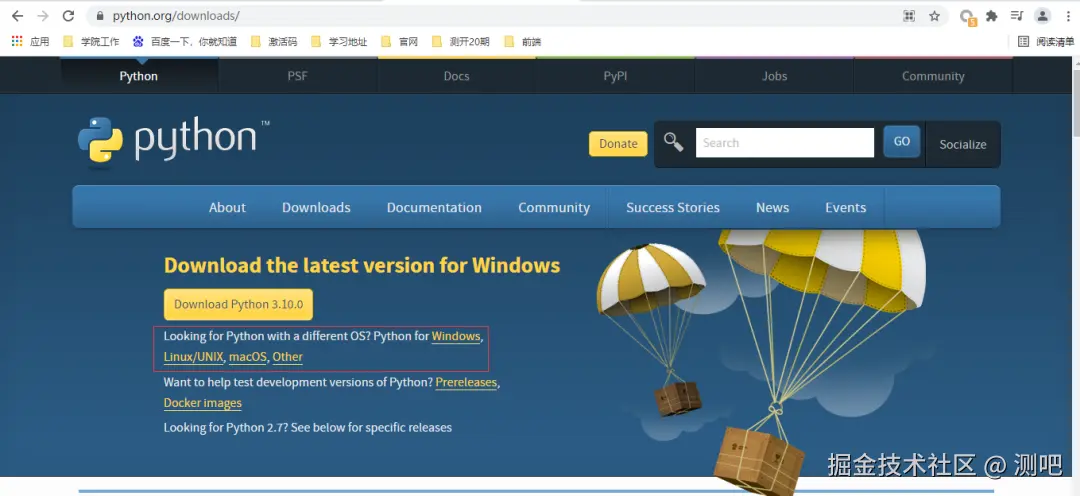Open the 应用 apps grid shortcut
Screen dimensions: 1080x496
[30, 41]
